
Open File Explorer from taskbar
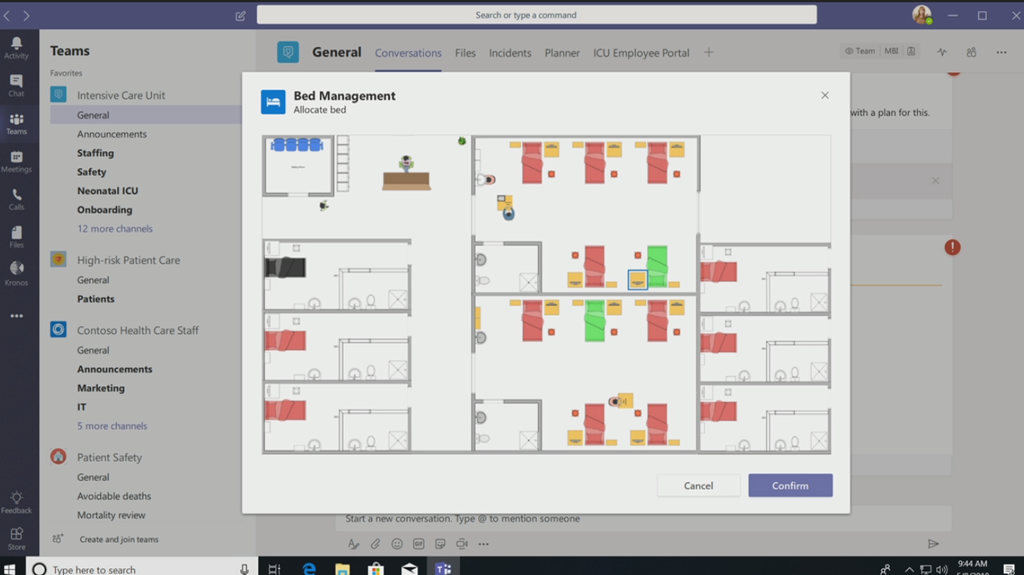point(342,568)
